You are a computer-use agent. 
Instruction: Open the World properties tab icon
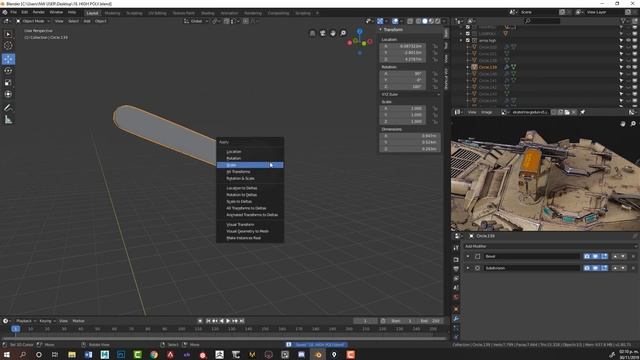pos(456,297)
